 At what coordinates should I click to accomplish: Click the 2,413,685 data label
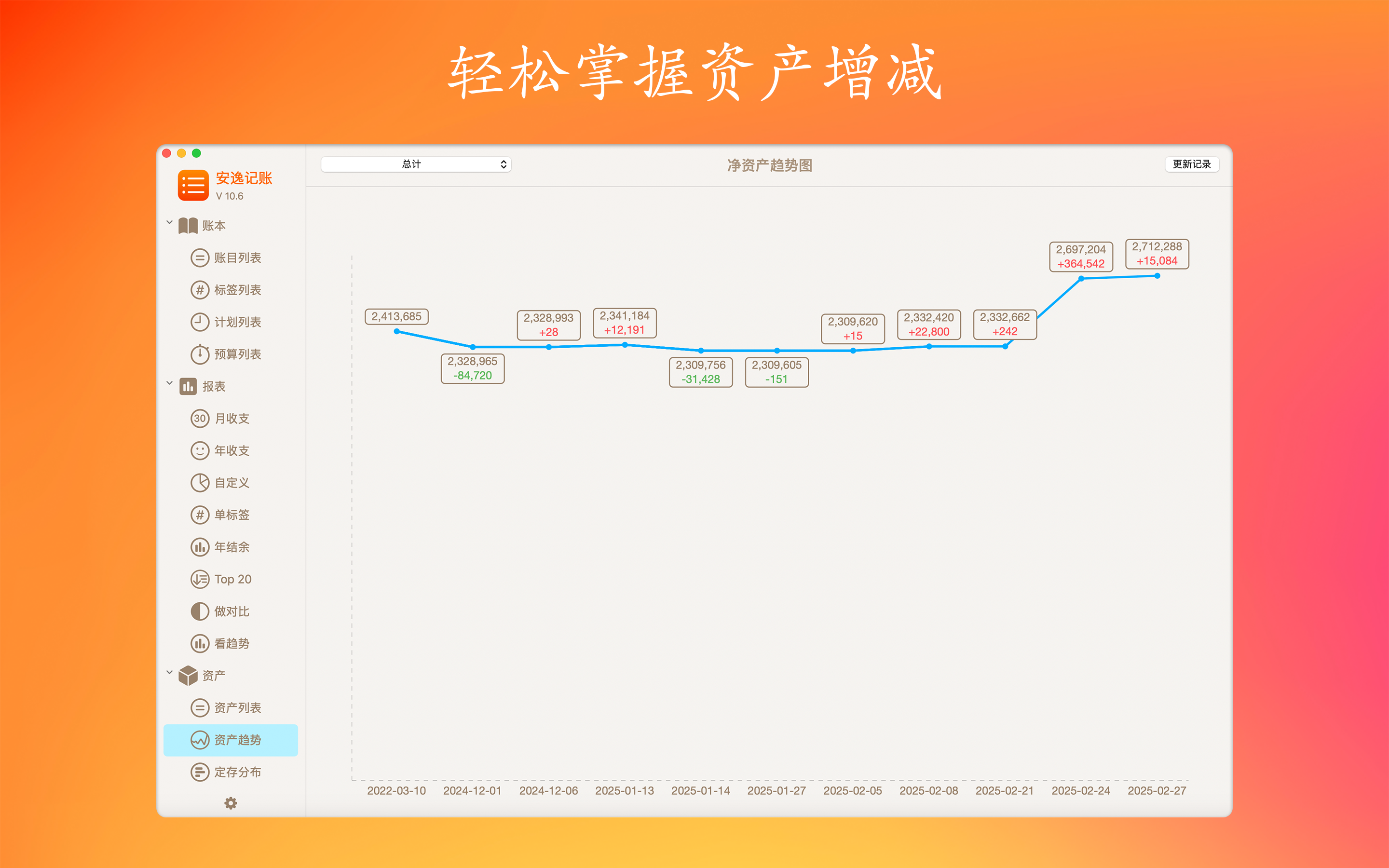[x=396, y=316]
